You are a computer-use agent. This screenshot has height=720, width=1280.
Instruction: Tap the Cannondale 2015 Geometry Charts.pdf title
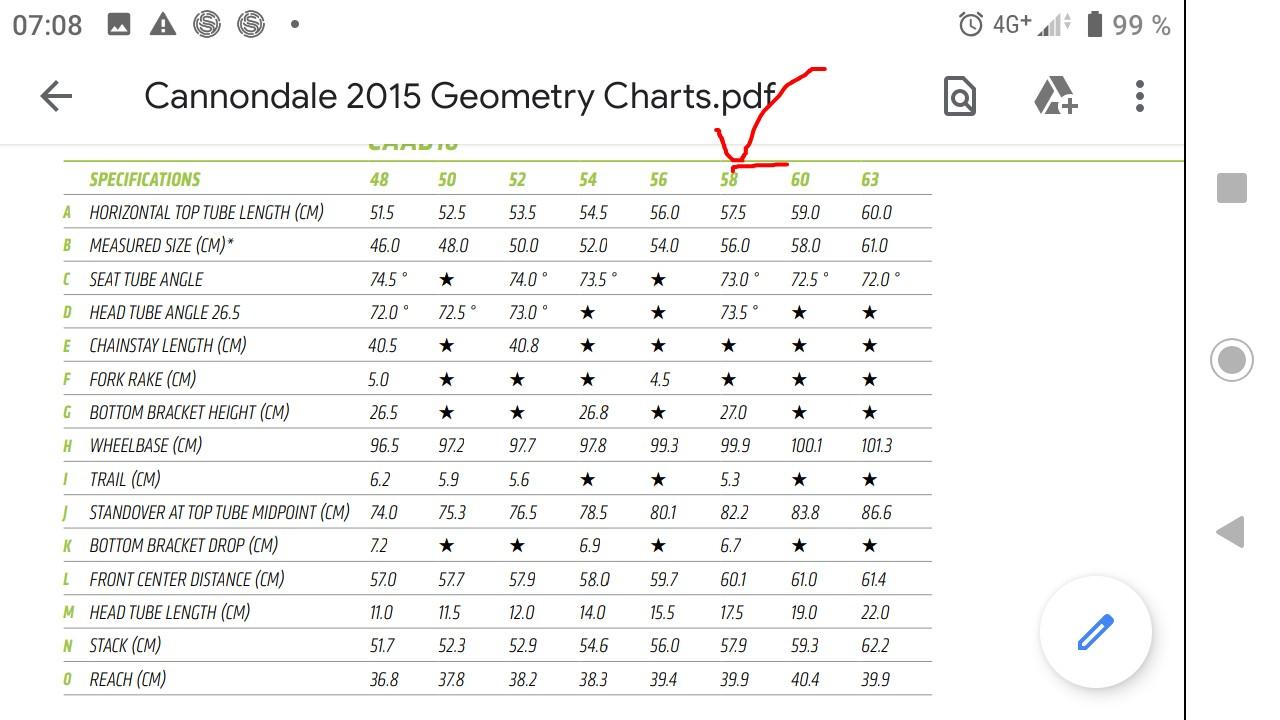coord(461,96)
